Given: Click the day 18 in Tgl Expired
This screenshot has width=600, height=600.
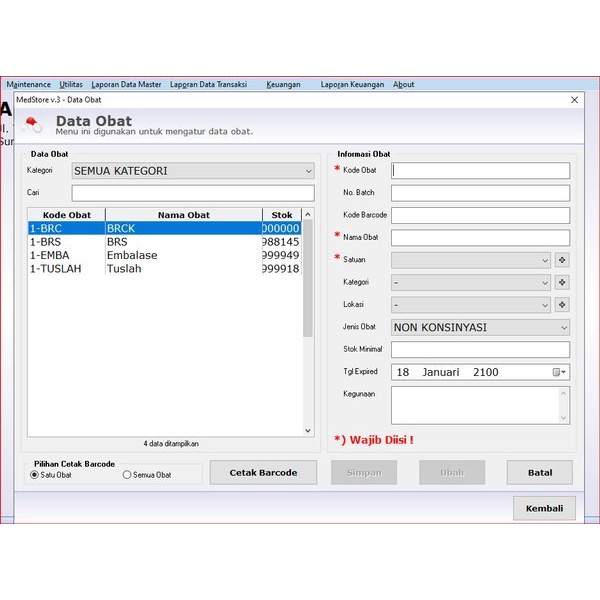Looking at the screenshot, I should pos(403,372).
